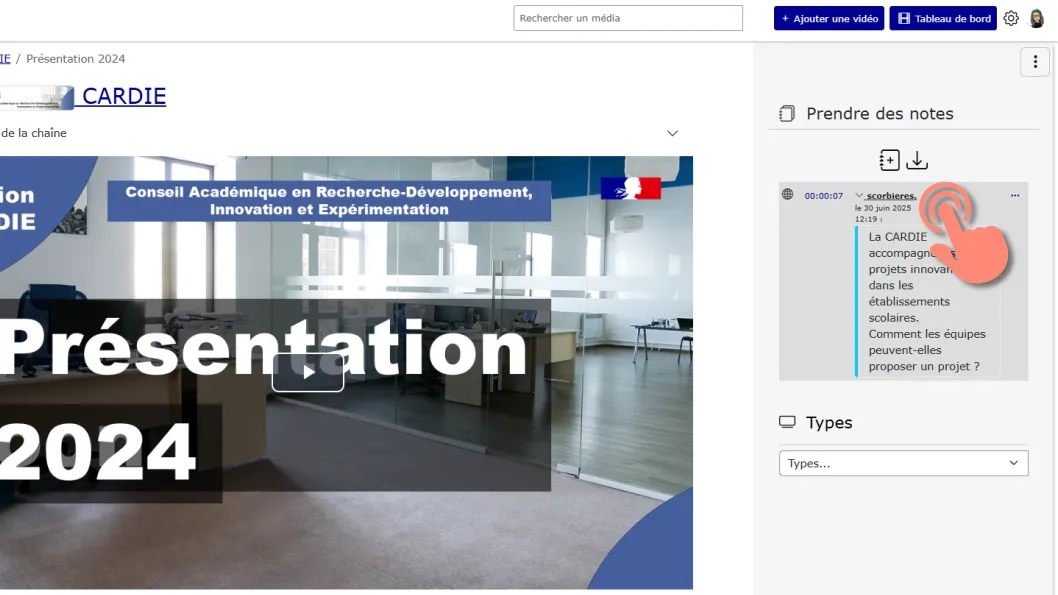Collapse the note by scorbieres chevron
This screenshot has height=595, width=1058.
coord(859,196)
